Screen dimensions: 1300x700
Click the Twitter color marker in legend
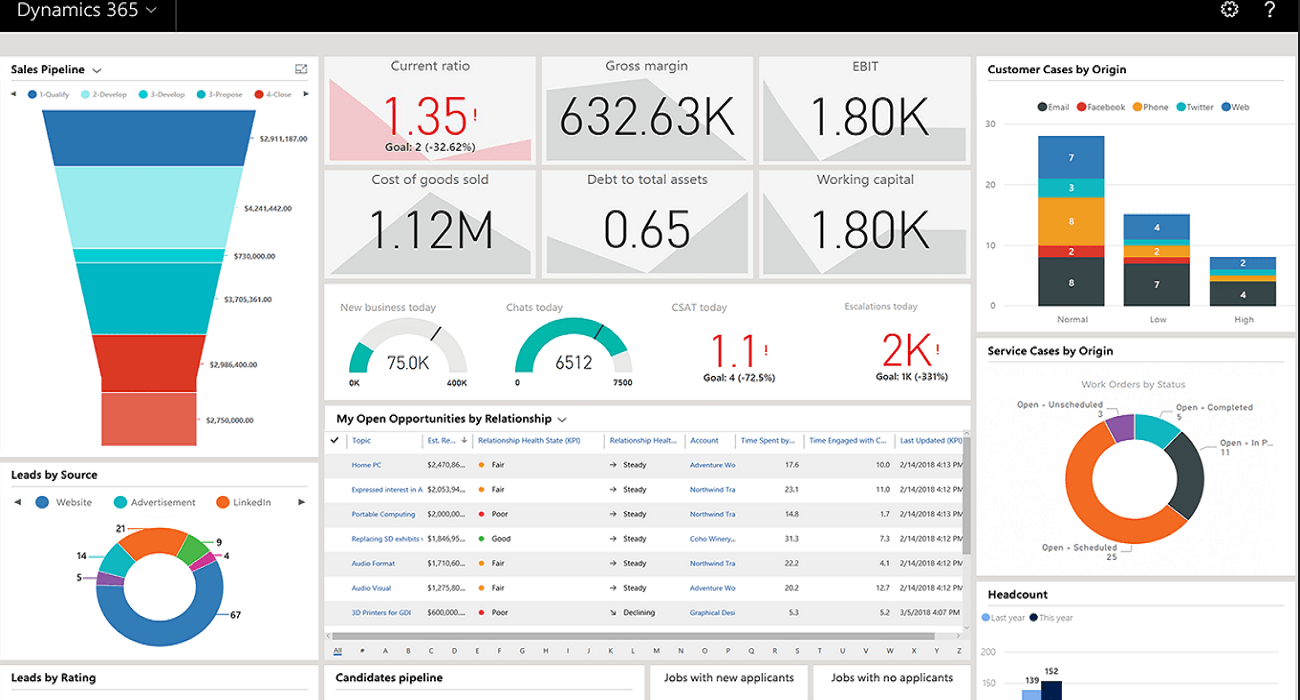tap(1181, 107)
